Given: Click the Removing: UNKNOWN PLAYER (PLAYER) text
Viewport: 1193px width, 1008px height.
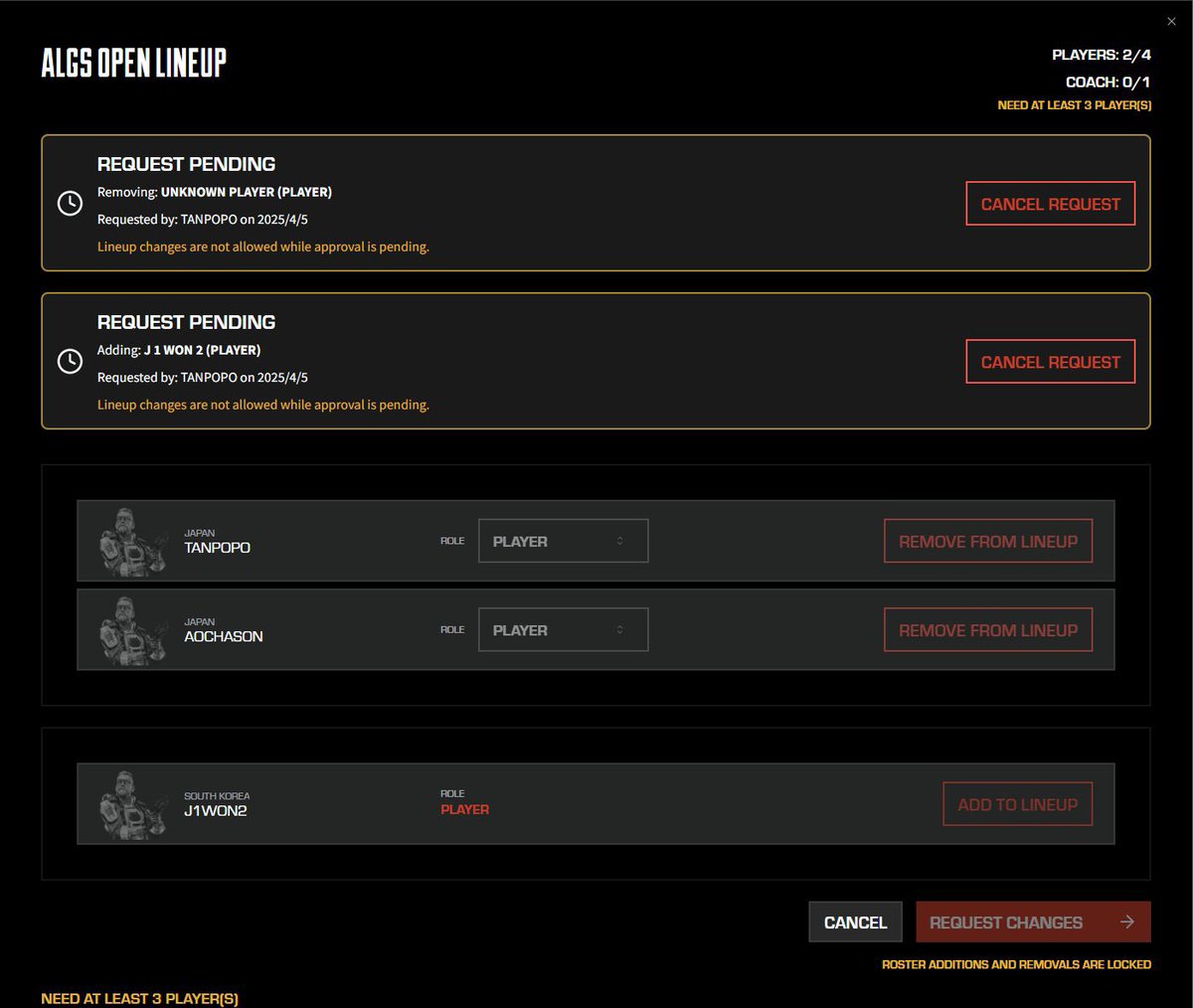Looking at the screenshot, I should pos(215,192).
